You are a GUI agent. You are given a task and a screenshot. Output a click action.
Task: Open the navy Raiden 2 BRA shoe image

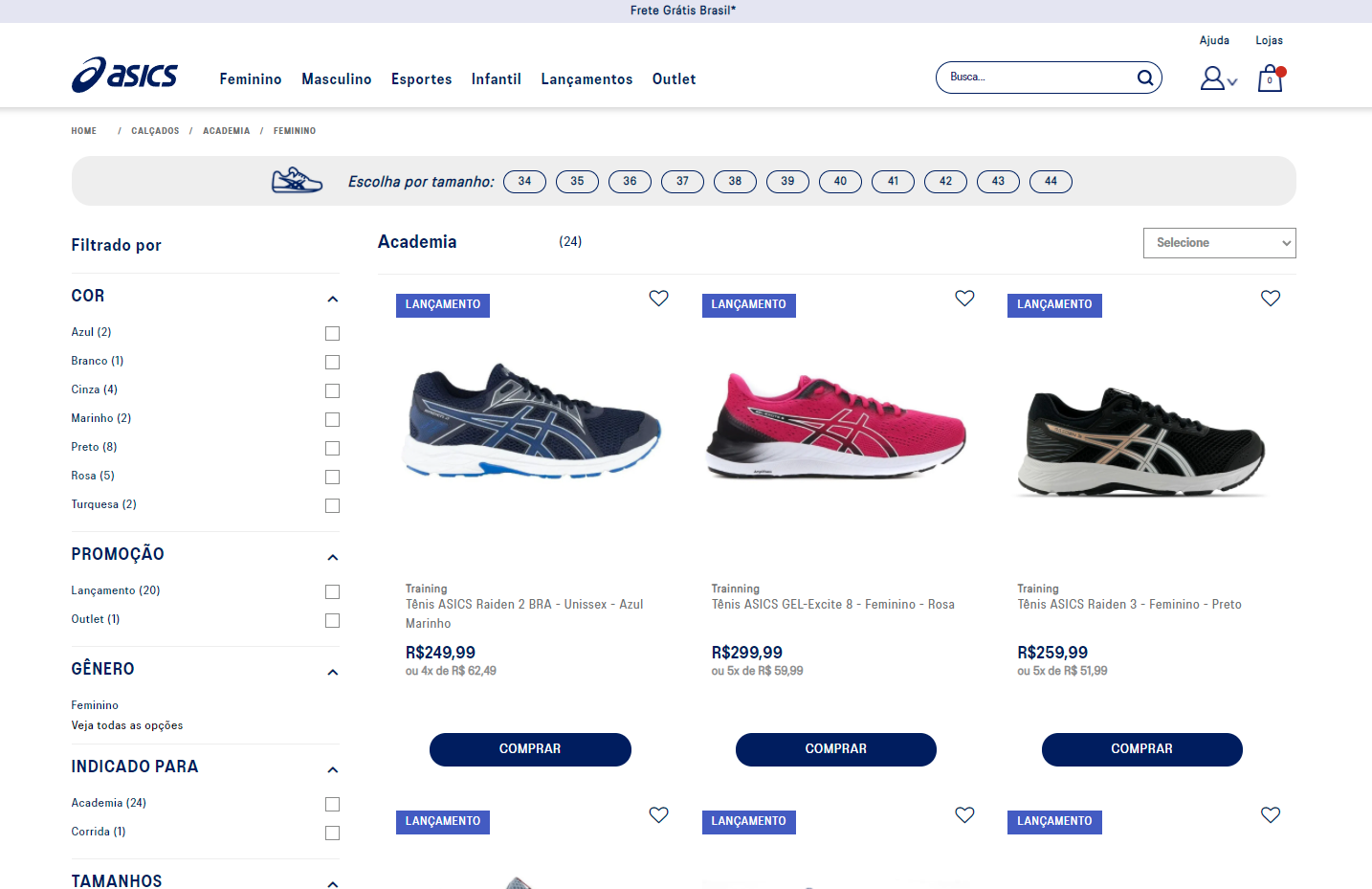pyautogui.click(x=533, y=421)
